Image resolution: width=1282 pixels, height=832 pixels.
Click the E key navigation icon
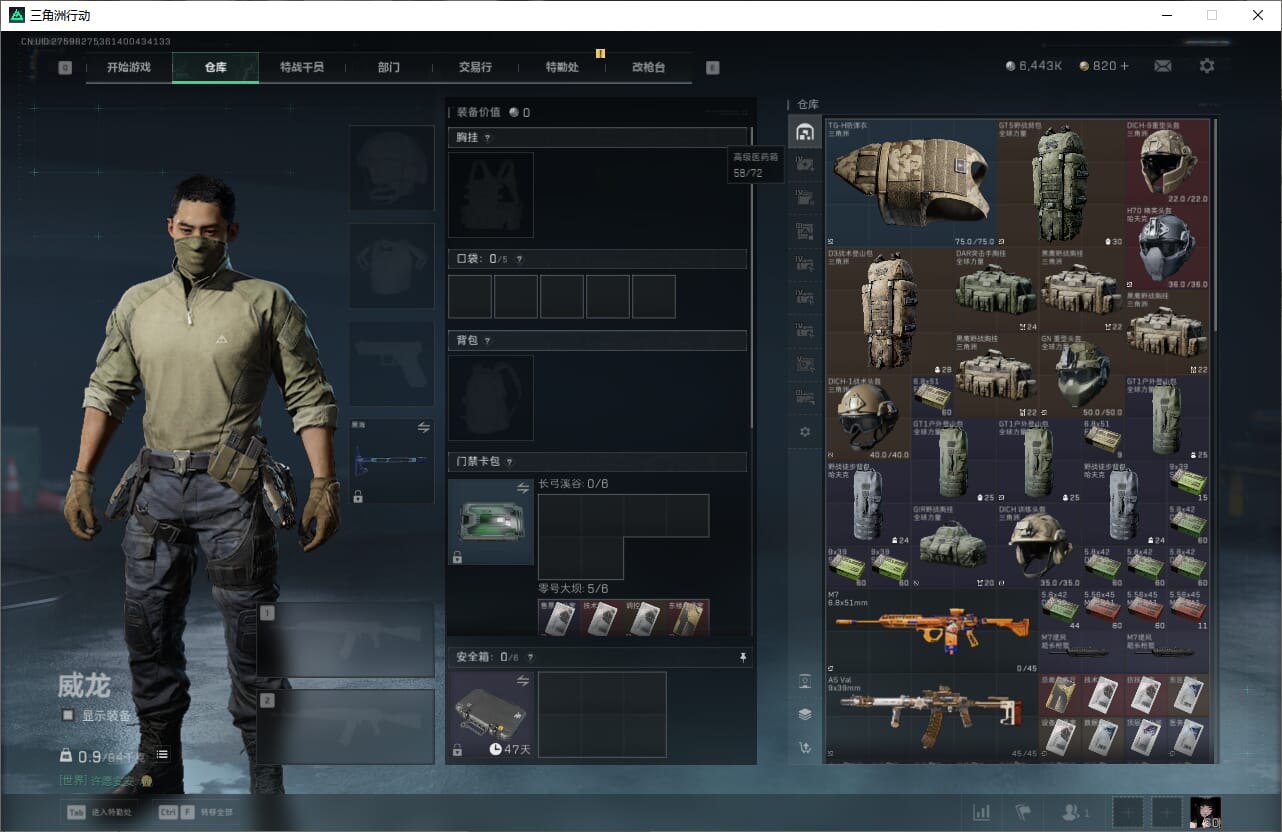(x=712, y=68)
